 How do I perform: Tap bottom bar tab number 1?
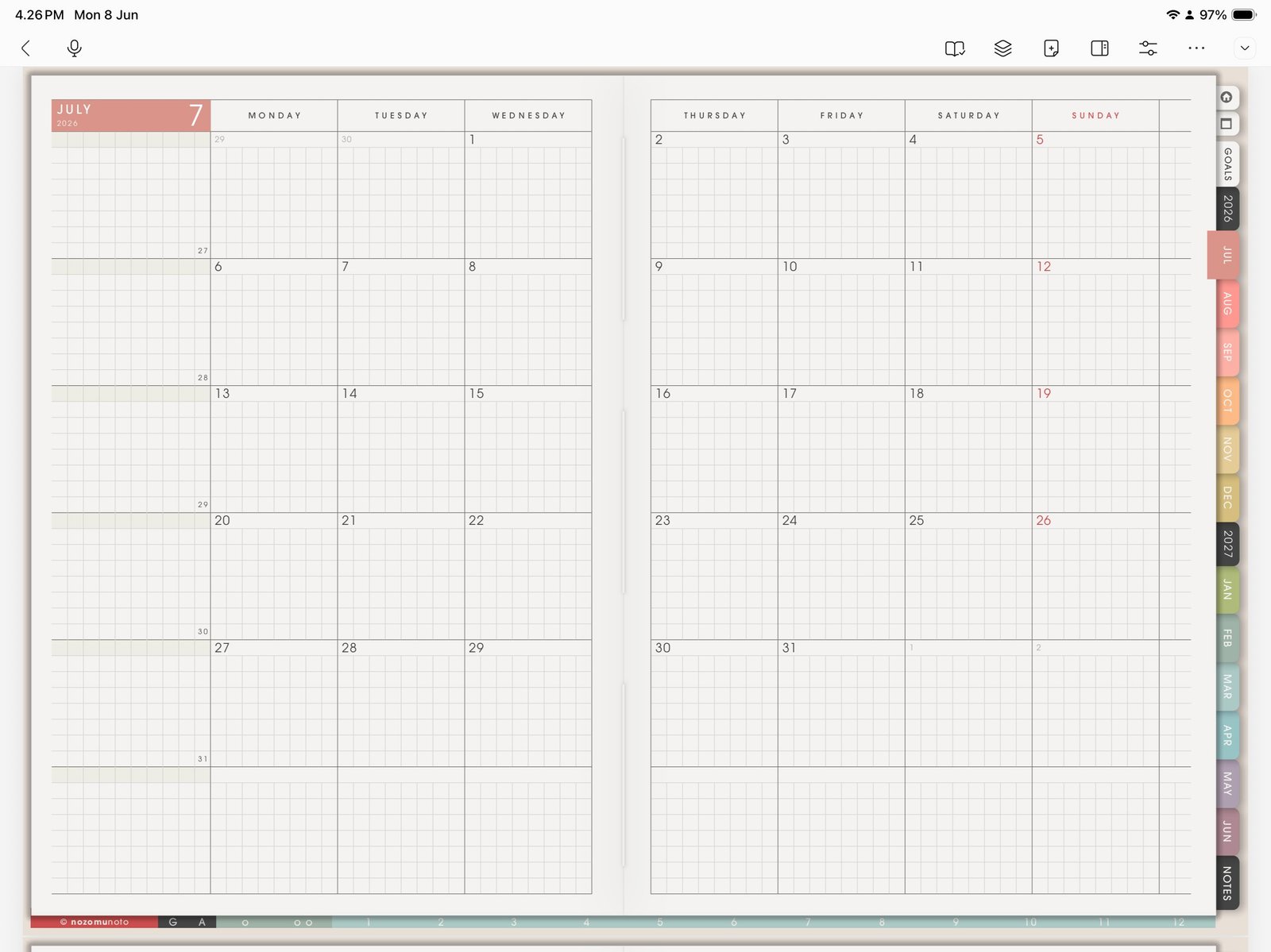[369, 922]
